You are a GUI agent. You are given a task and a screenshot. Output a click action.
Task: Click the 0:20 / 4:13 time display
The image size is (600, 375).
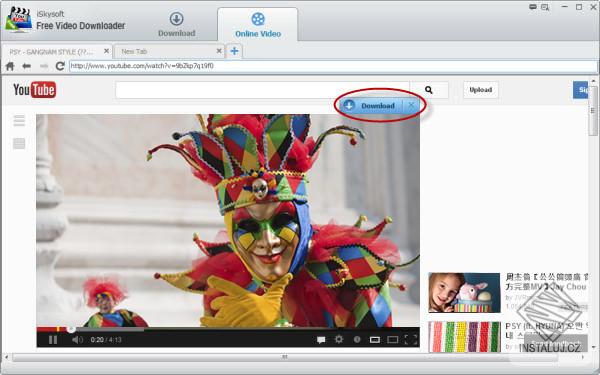point(106,340)
